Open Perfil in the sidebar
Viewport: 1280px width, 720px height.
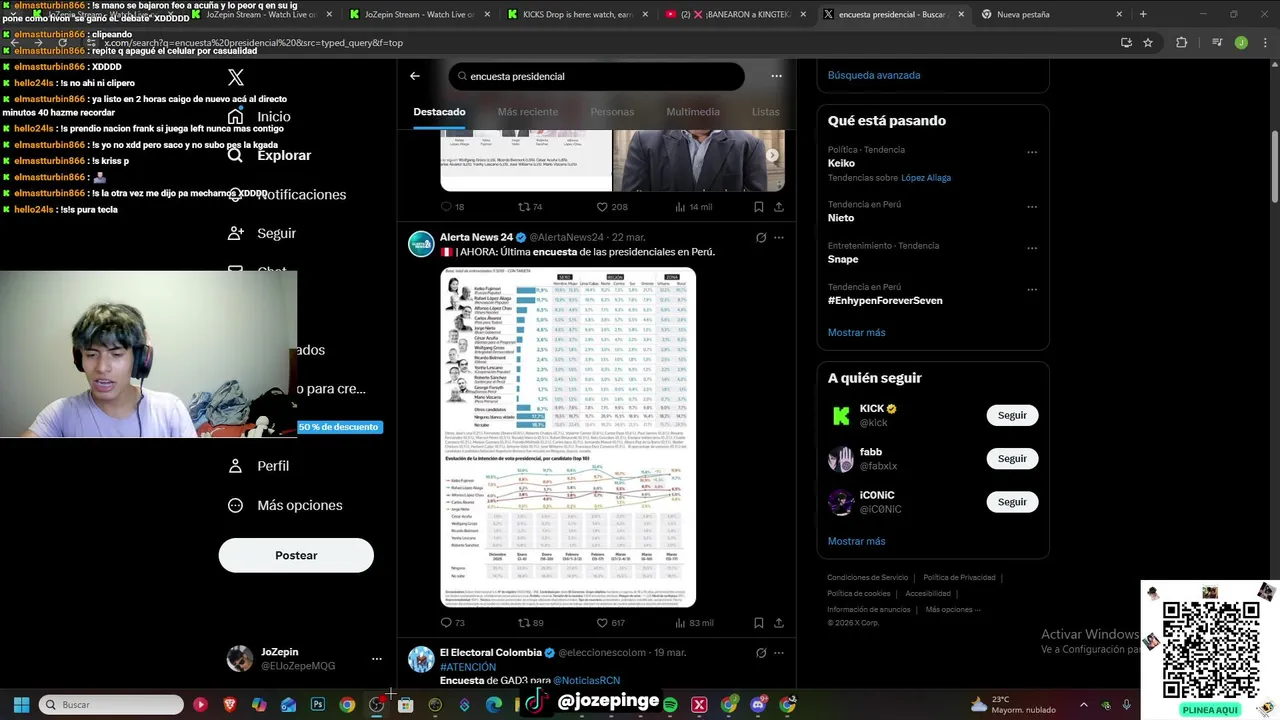click(258, 466)
